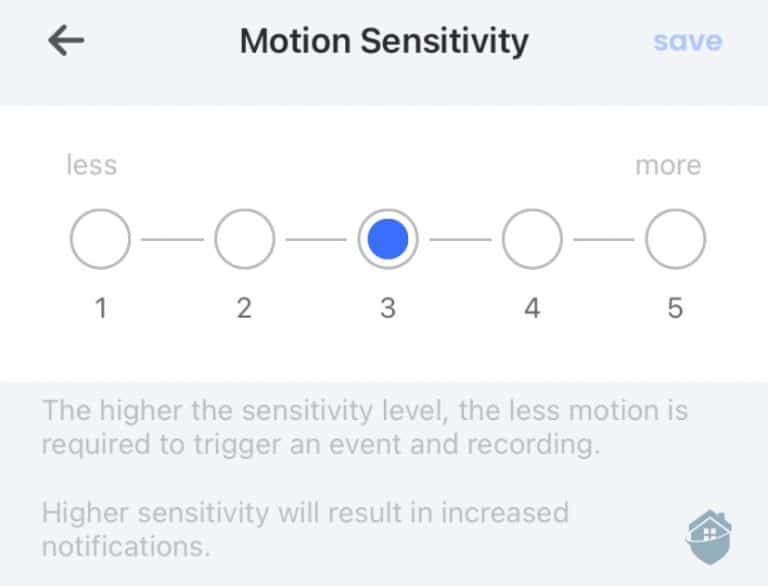
Task: Choose sensitivity level 4 circle
Action: tap(531, 240)
